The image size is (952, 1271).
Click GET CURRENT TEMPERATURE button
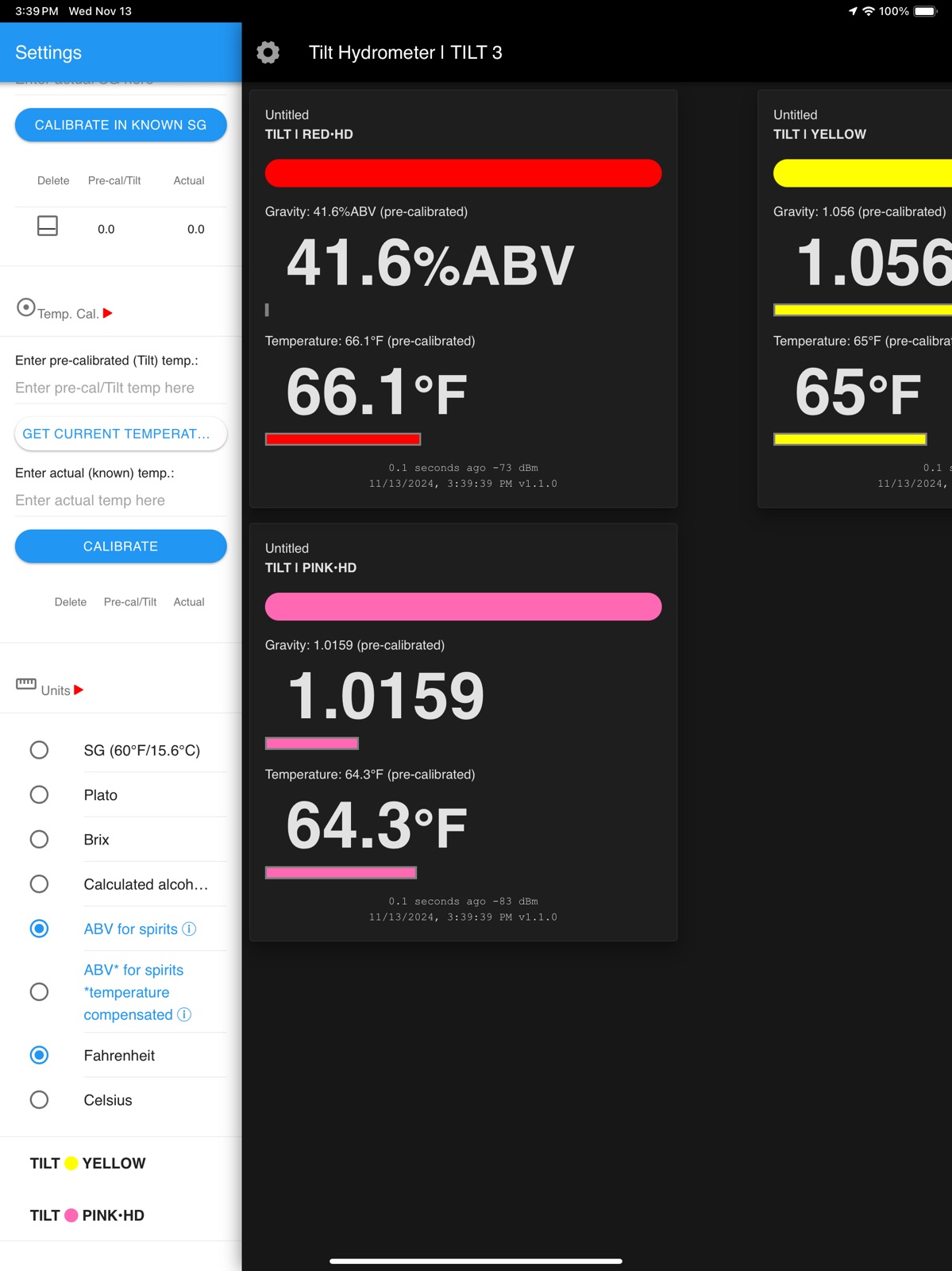coord(121,434)
